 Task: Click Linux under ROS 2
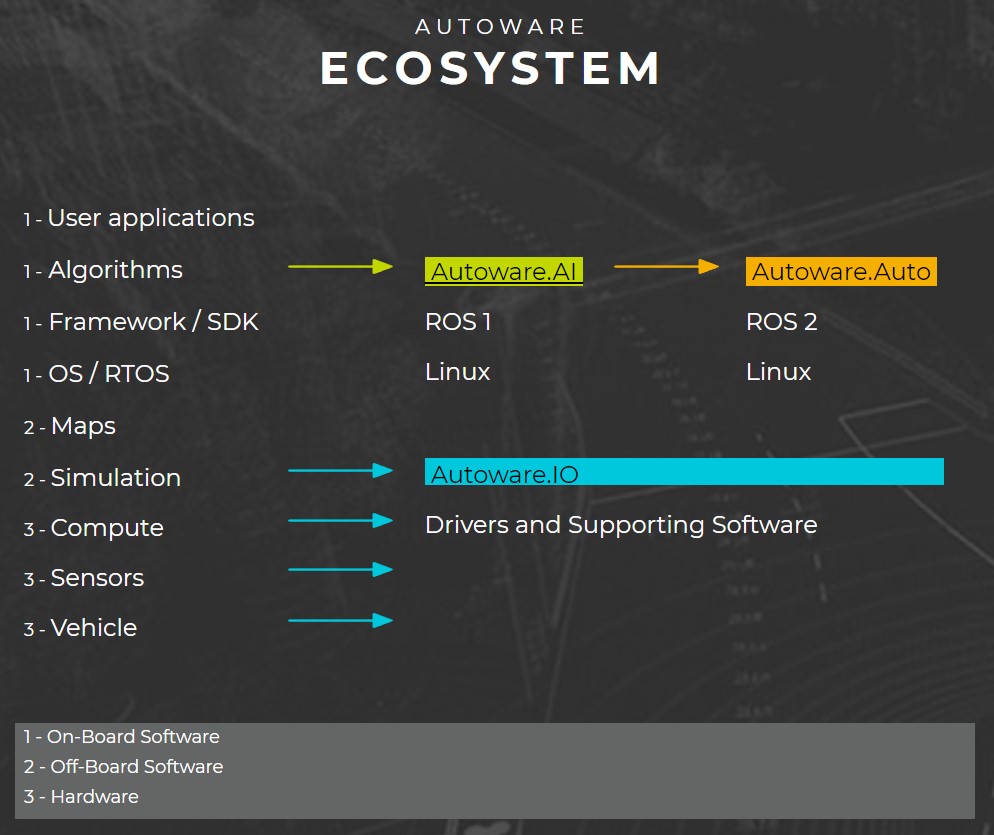778,372
